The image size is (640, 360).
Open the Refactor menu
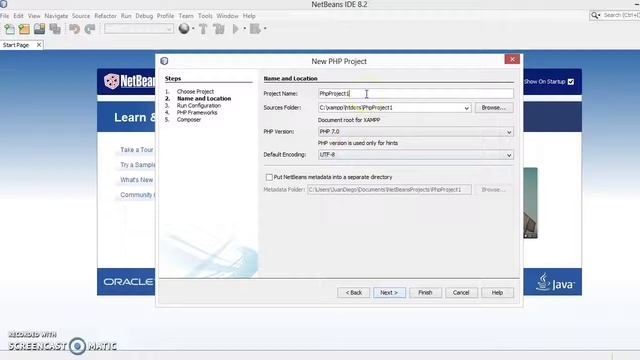105,16
